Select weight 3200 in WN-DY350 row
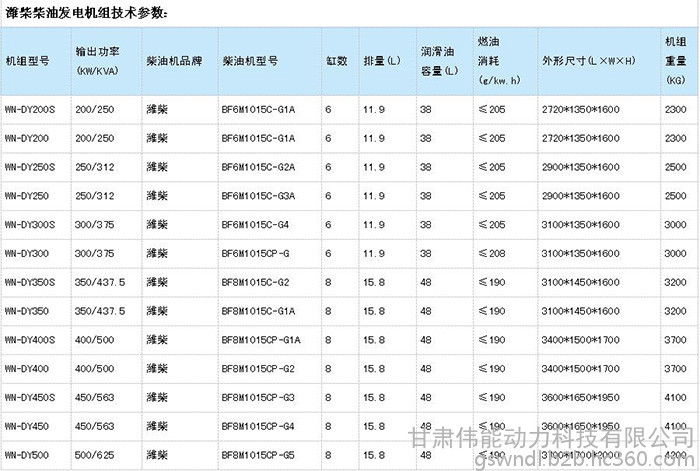Viewport: 700px width, 471px height. (675, 311)
